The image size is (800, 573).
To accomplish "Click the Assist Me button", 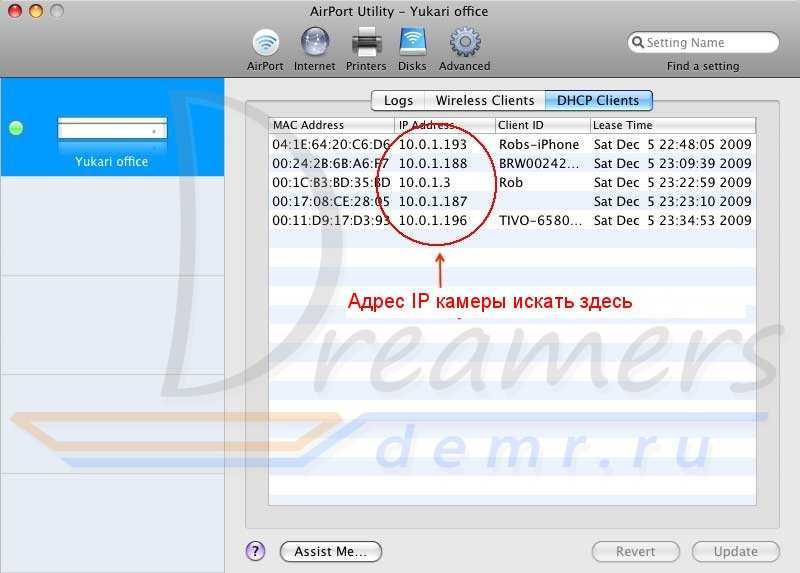I will [x=331, y=552].
